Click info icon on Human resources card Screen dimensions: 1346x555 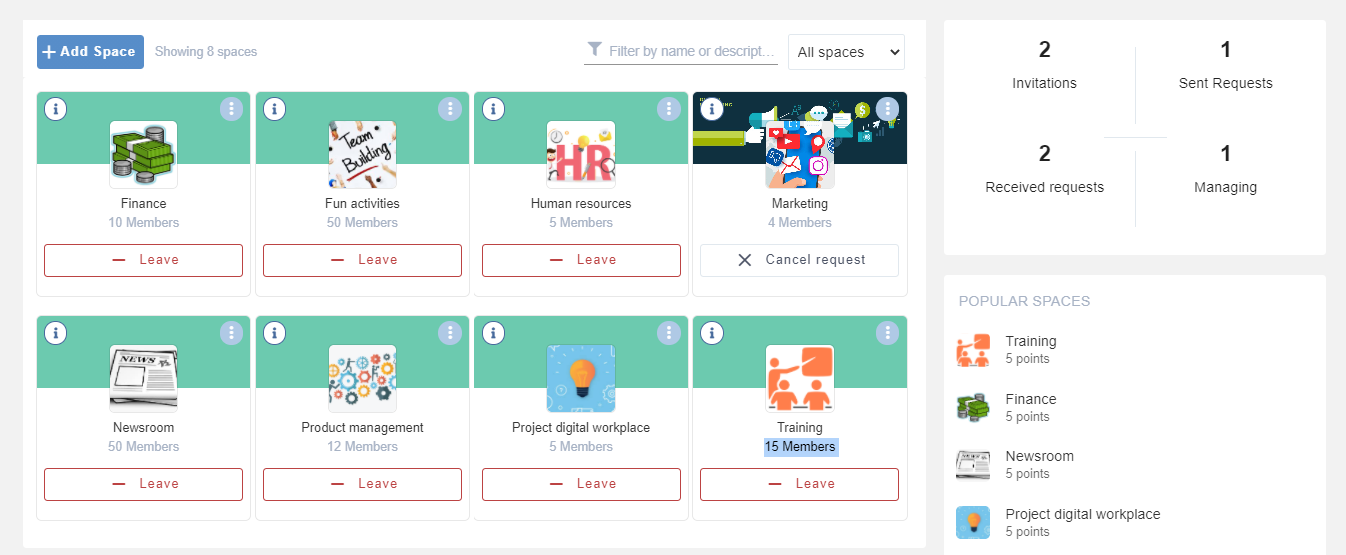493,109
